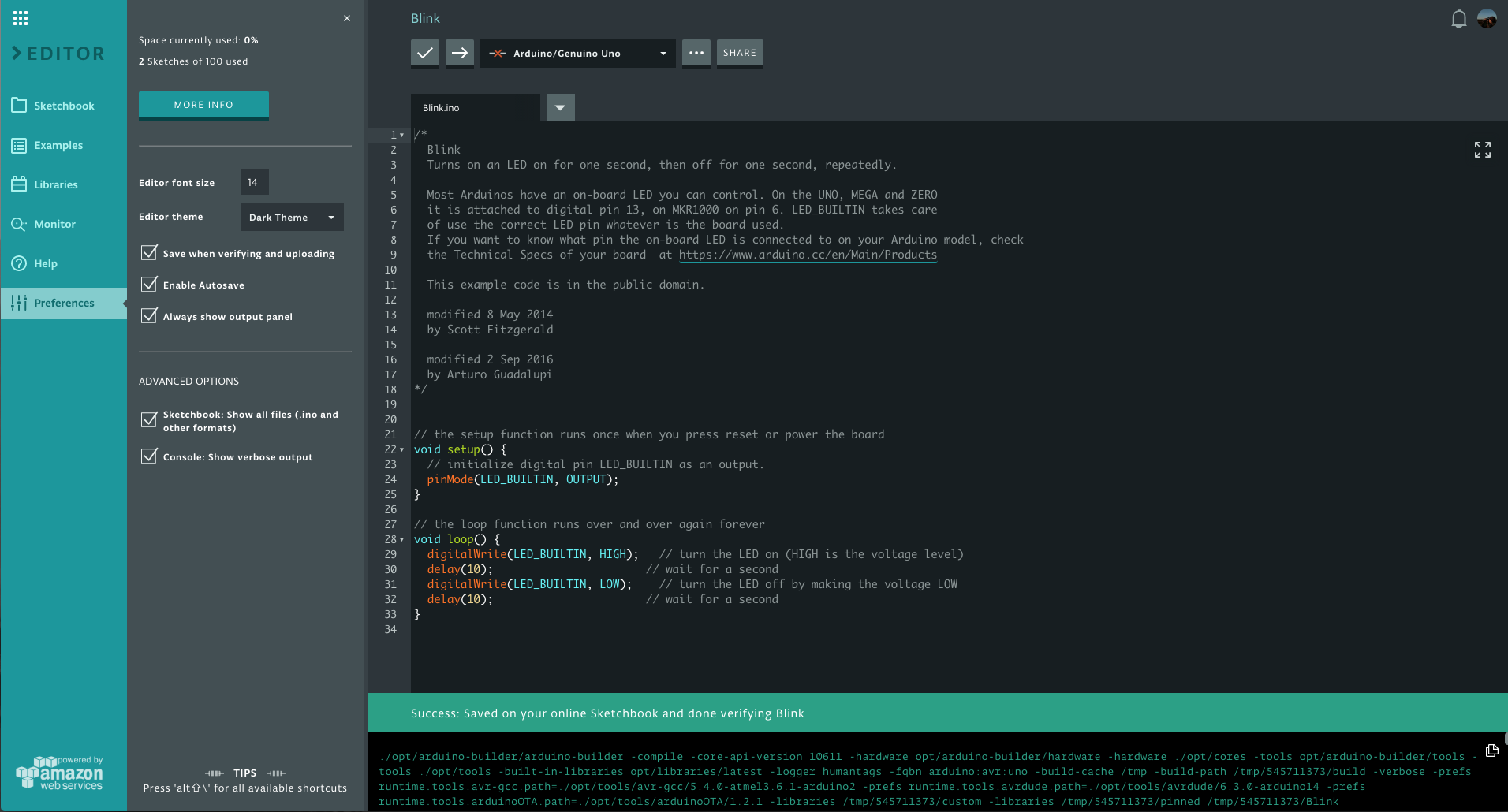Disable Always show output panel
The height and width of the screenshot is (812, 1508).
149,315
